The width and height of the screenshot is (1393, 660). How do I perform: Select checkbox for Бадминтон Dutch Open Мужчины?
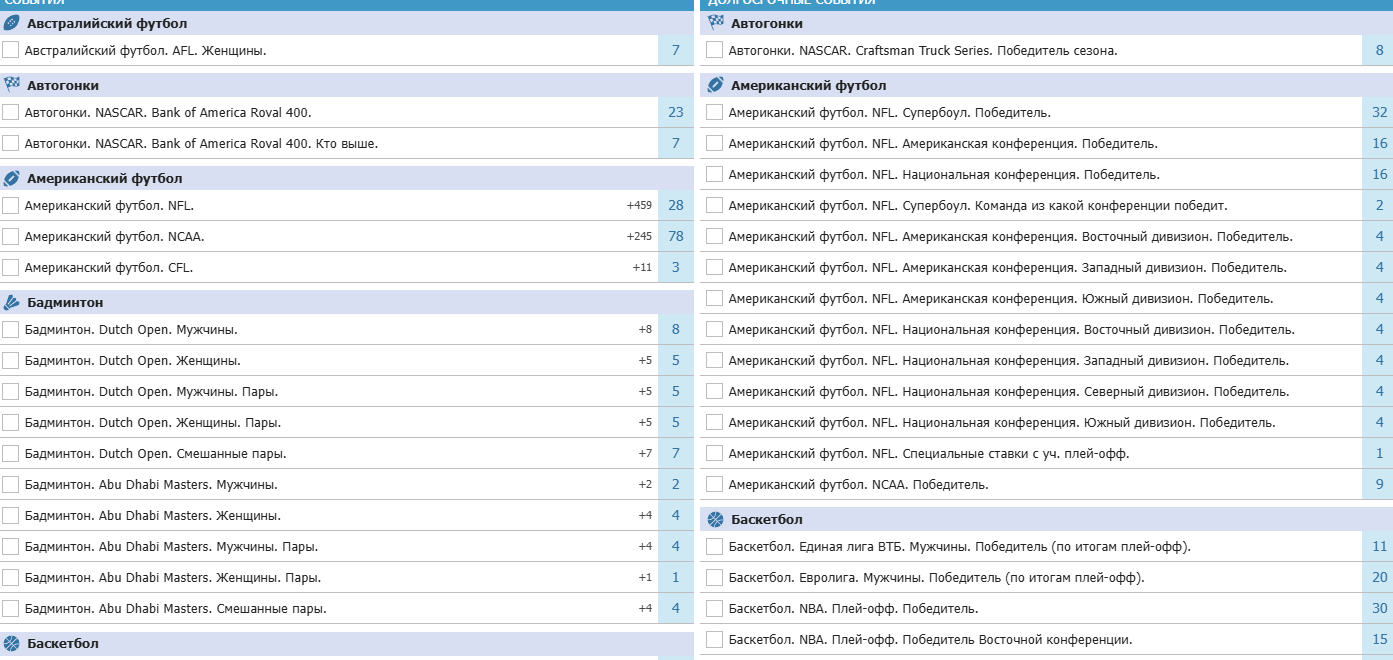[x=11, y=329]
